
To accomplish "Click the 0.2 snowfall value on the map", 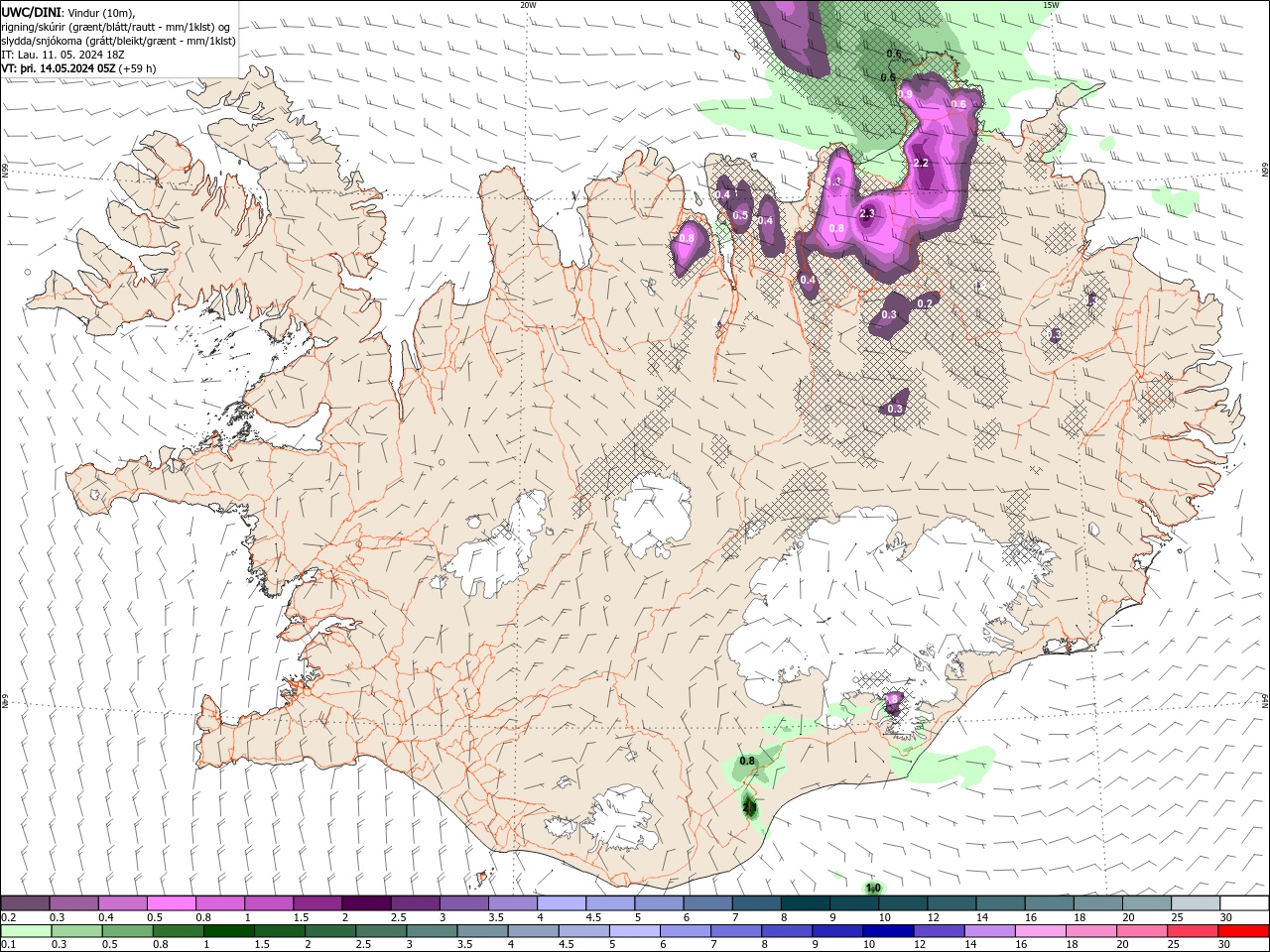I will (925, 302).
